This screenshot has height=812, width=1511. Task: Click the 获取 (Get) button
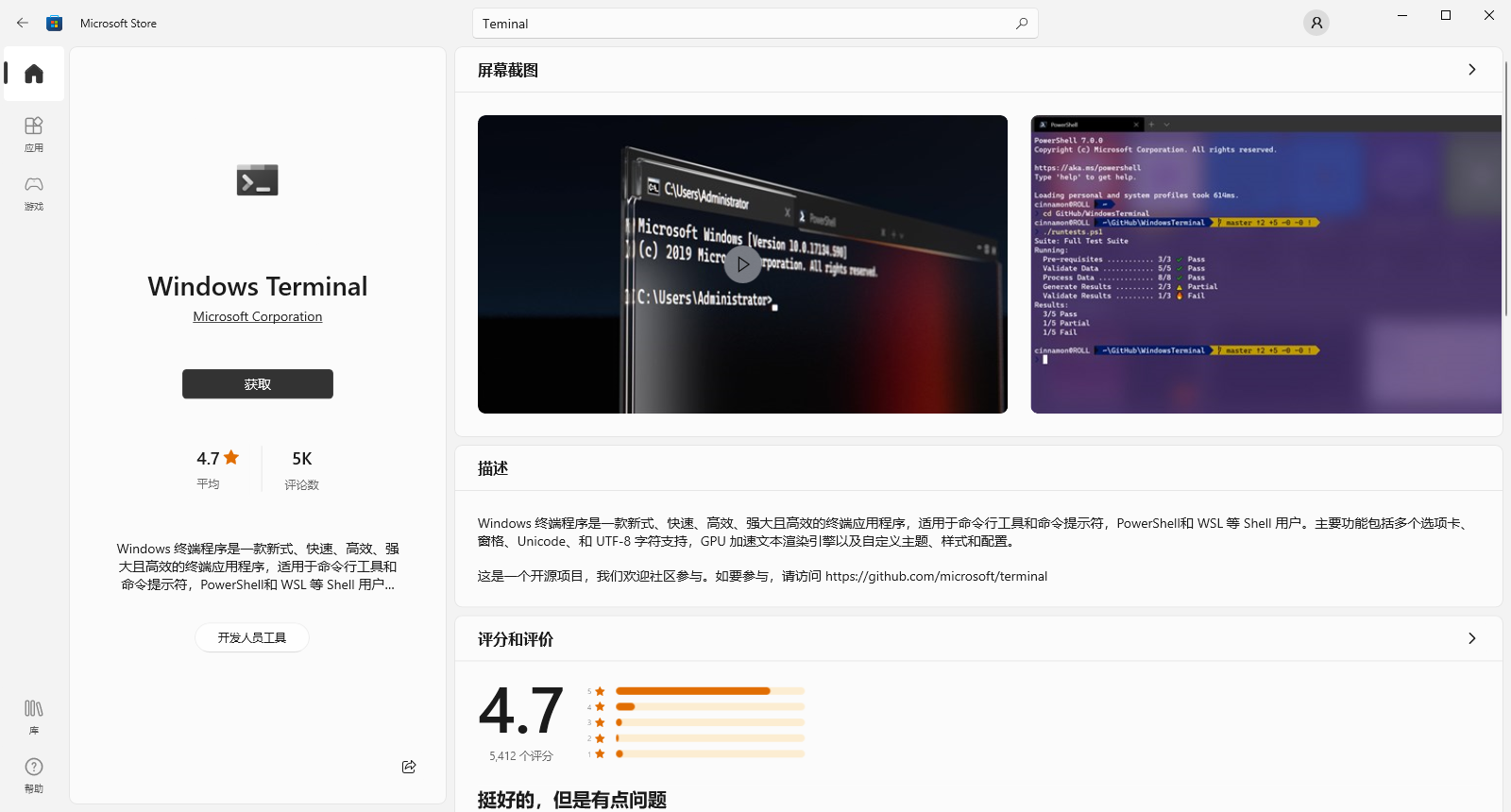tap(257, 384)
